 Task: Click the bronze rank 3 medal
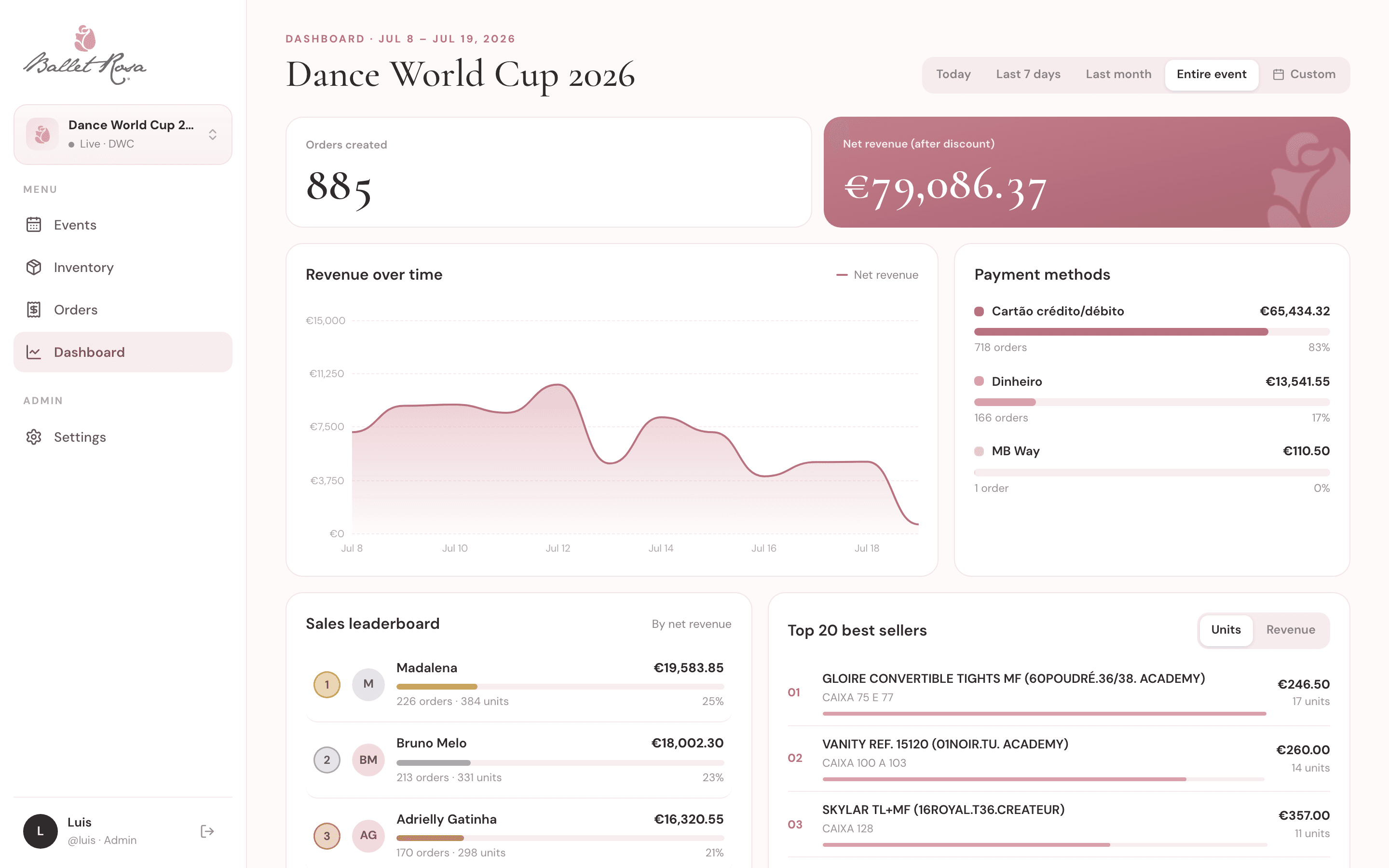coord(327,836)
